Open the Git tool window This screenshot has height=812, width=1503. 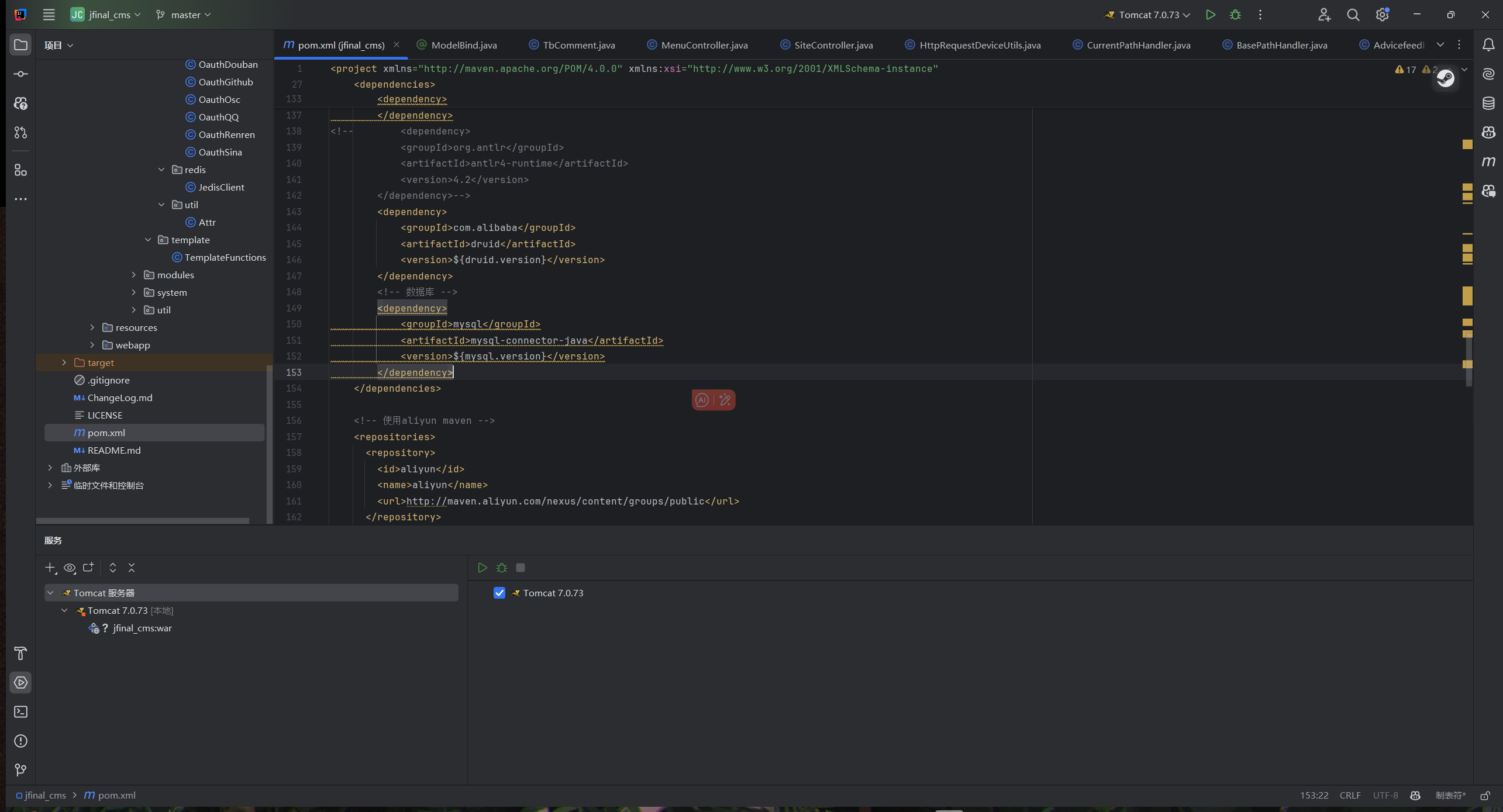20,770
